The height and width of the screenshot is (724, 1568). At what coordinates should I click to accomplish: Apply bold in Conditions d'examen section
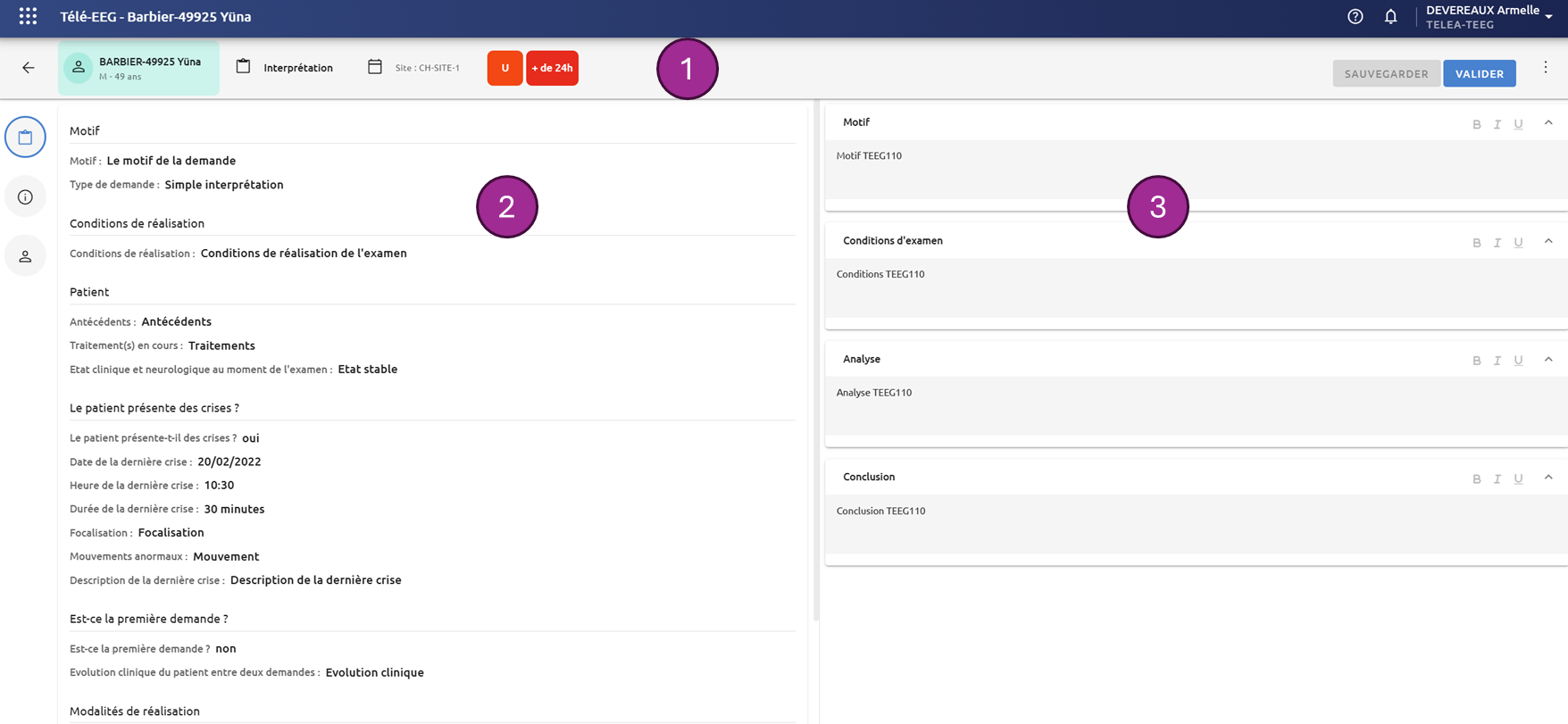(x=1477, y=243)
